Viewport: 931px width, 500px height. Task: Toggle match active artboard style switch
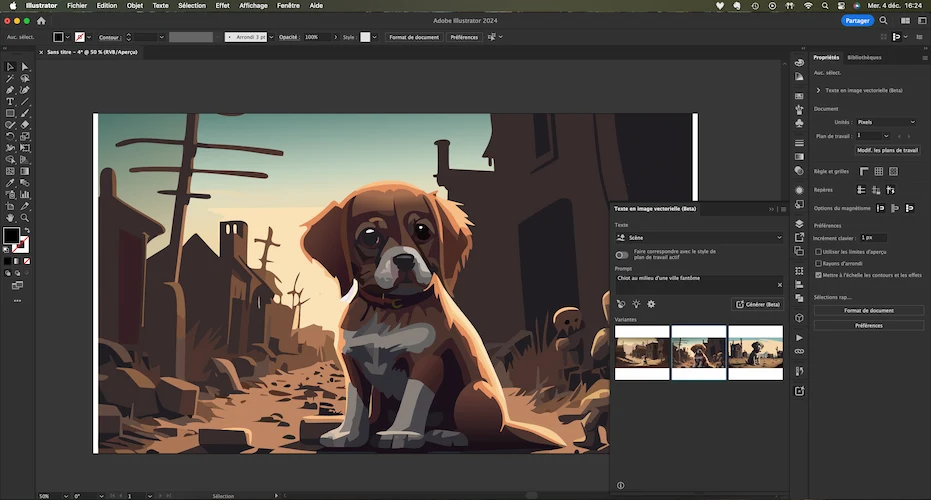pos(622,255)
